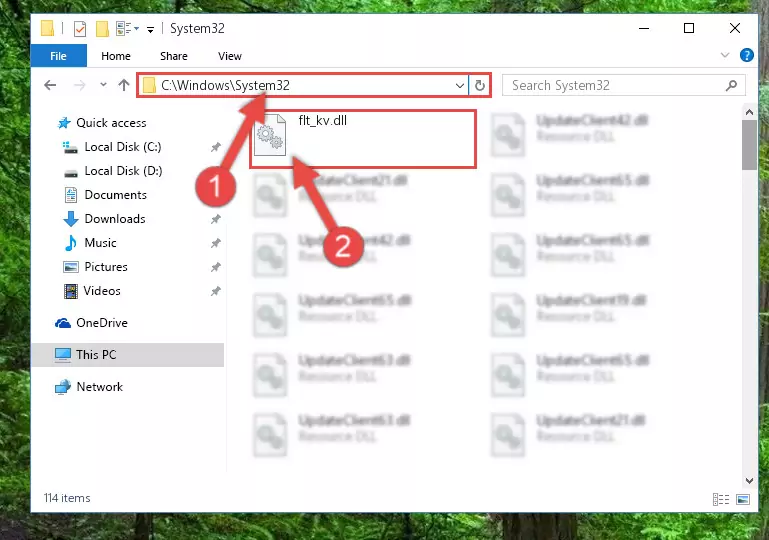Click the Network icon in the sidebar
The height and width of the screenshot is (540, 769).
(62, 387)
